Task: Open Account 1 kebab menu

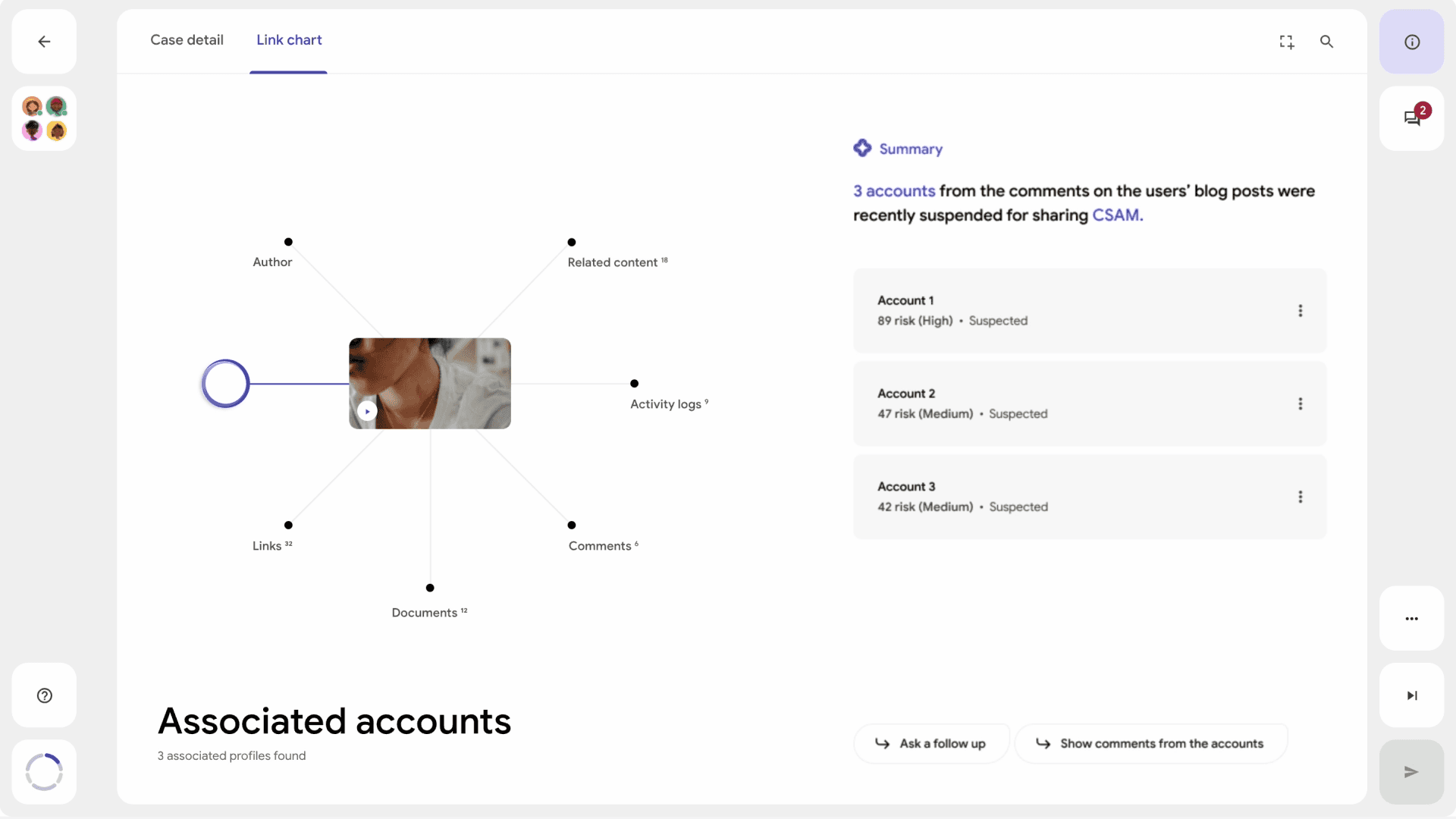Action: click(x=1300, y=311)
